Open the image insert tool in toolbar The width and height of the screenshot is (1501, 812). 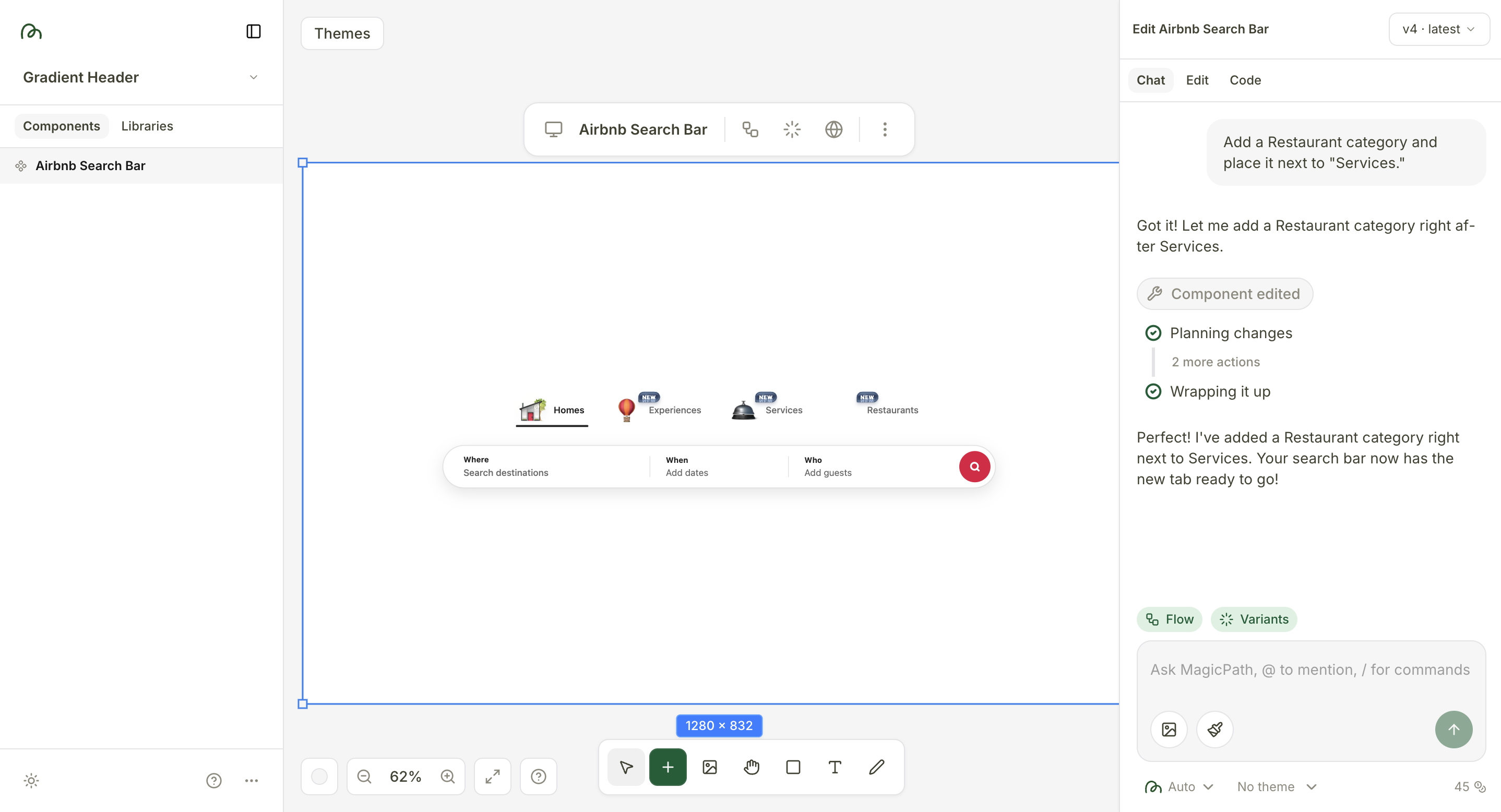pyautogui.click(x=710, y=767)
